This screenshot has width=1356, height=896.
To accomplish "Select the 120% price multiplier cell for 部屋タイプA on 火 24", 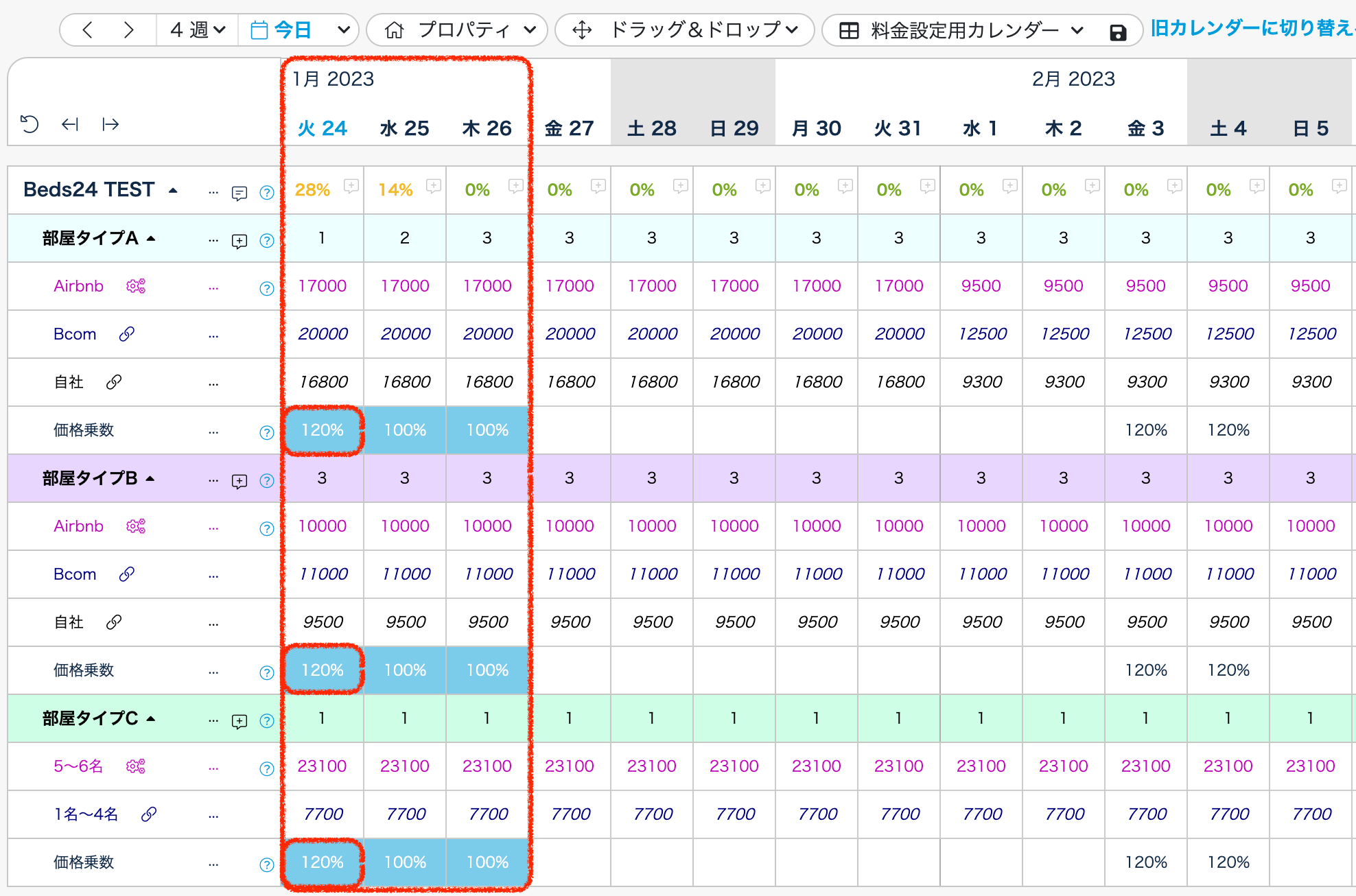I will coord(323,430).
